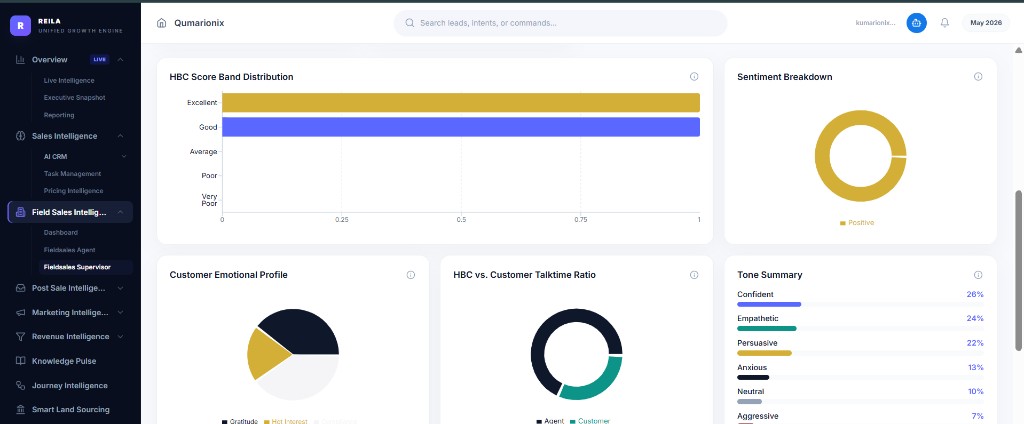Click the 26% value for Confident
Image resolution: width=1024 pixels, height=424 pixels.
point(975,294)
